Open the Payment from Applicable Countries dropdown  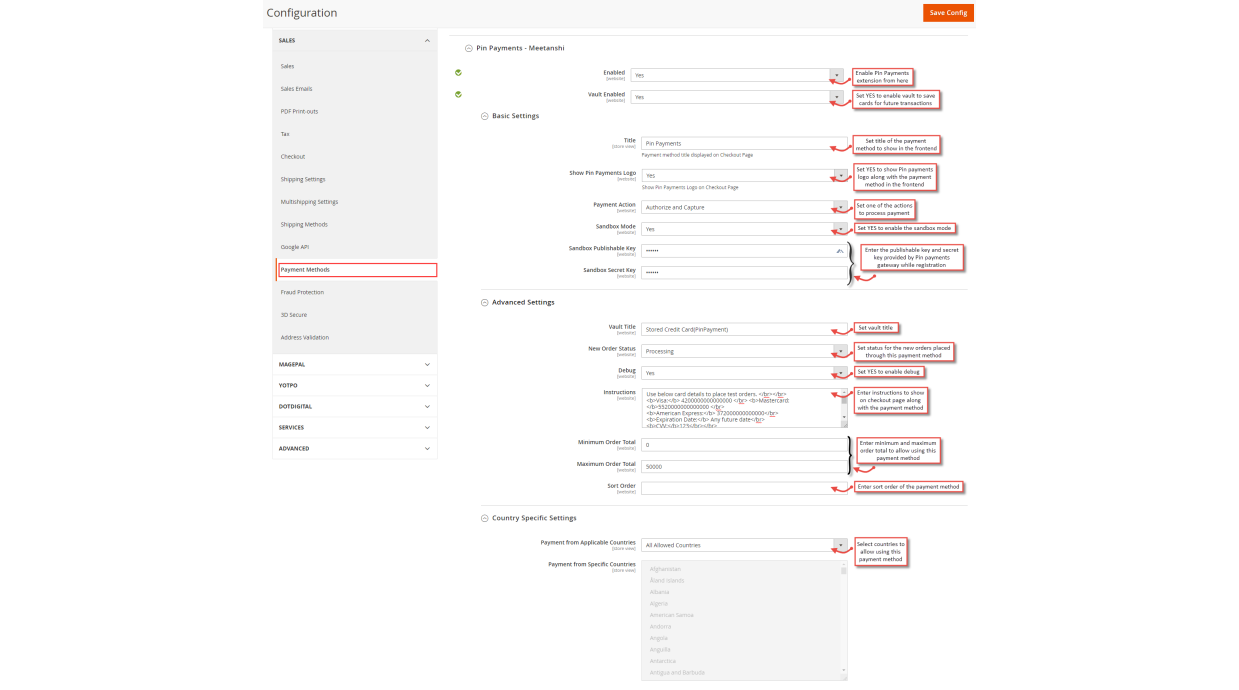point(744,545)
